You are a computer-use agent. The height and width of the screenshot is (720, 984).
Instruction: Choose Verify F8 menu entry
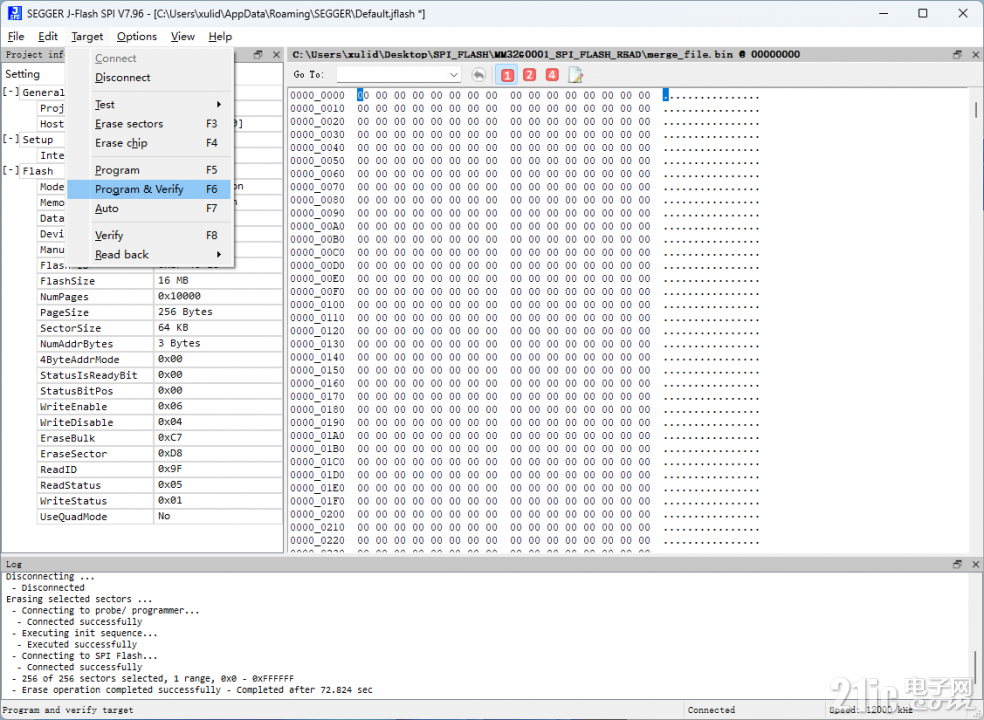(150, 235)
